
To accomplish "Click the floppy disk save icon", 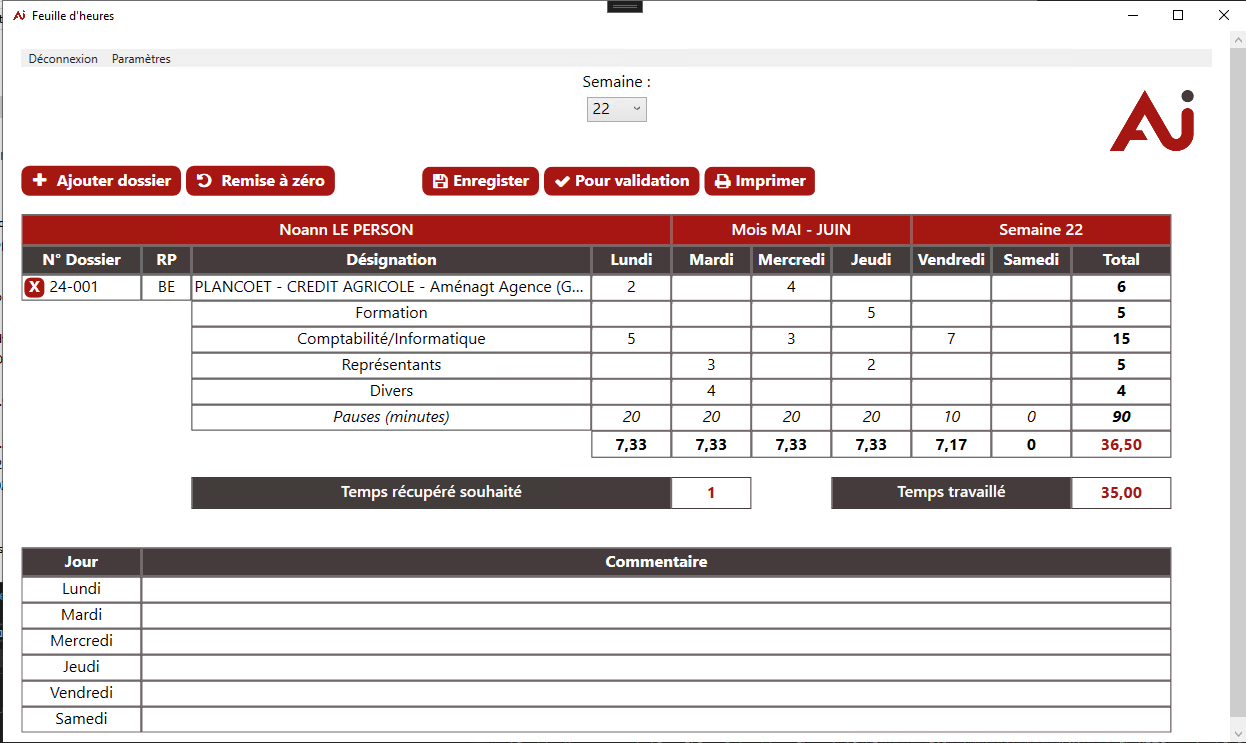I will pyautogui.click(x=440, y=181).
